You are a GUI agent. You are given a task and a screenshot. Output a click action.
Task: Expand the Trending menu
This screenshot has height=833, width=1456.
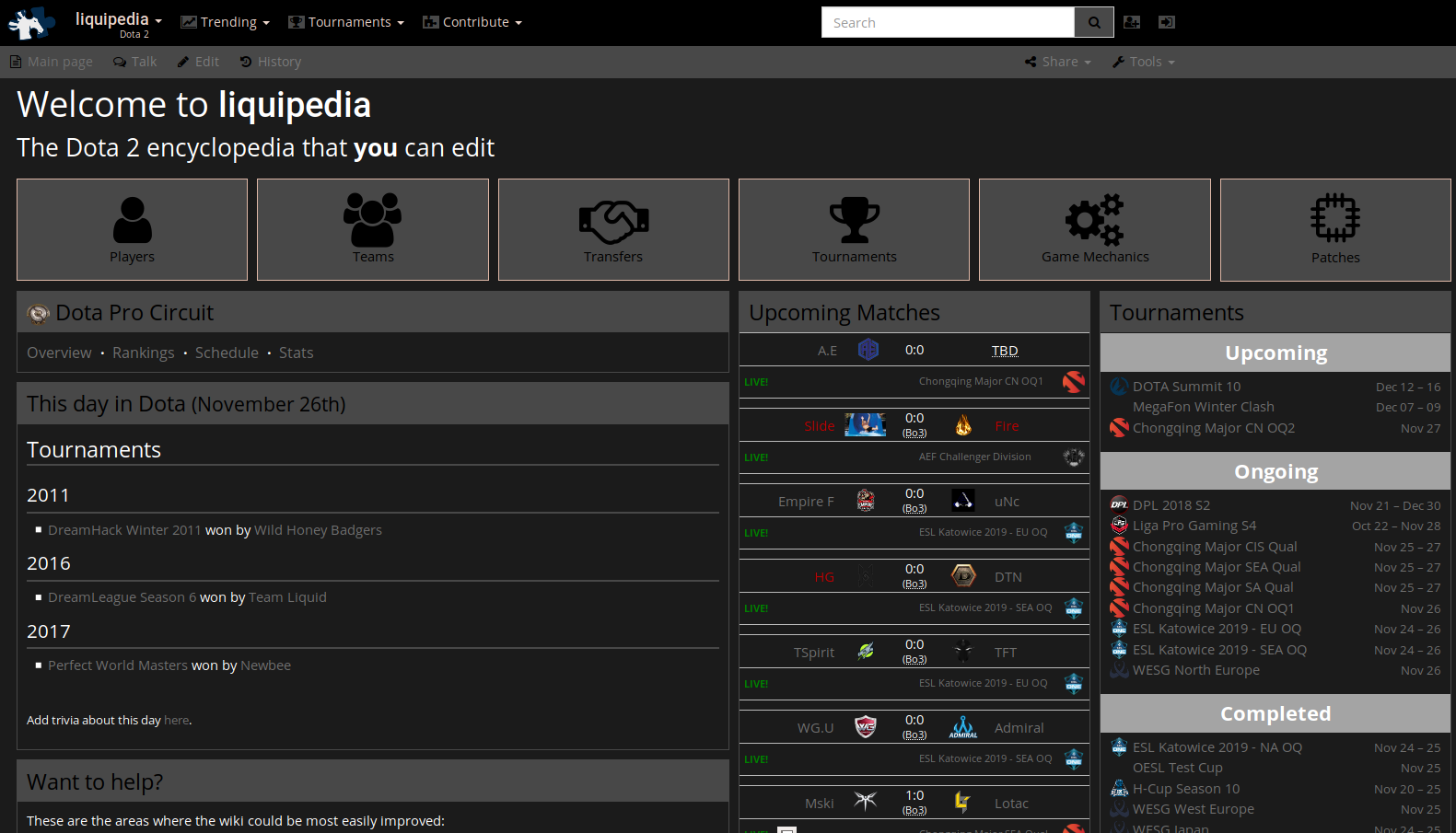tap(226, 22)
